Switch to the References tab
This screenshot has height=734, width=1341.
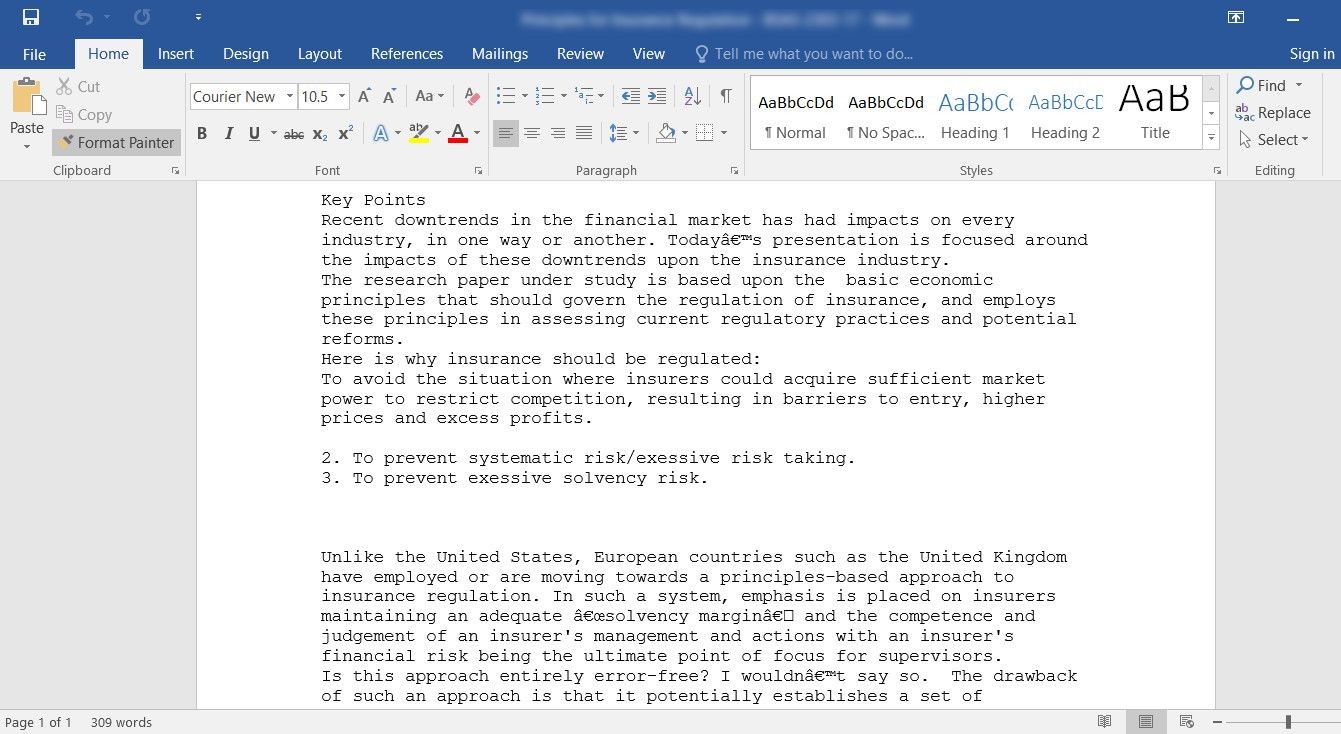click(x=407, y=54)
